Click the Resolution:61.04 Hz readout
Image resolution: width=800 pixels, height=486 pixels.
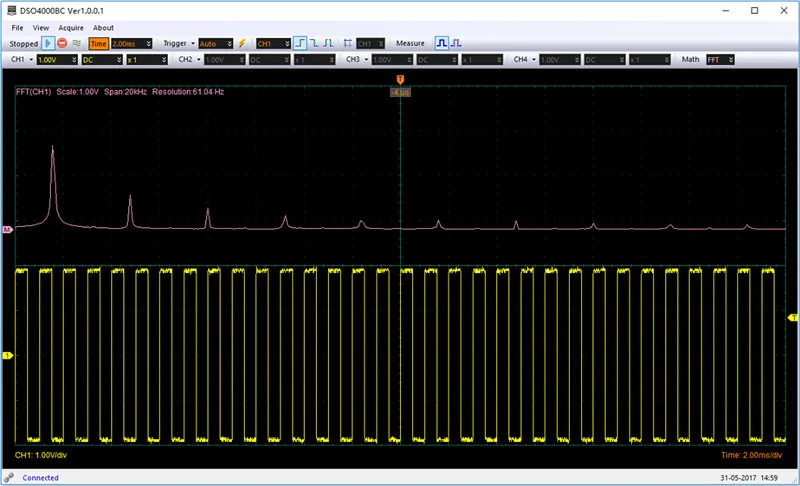188,92
